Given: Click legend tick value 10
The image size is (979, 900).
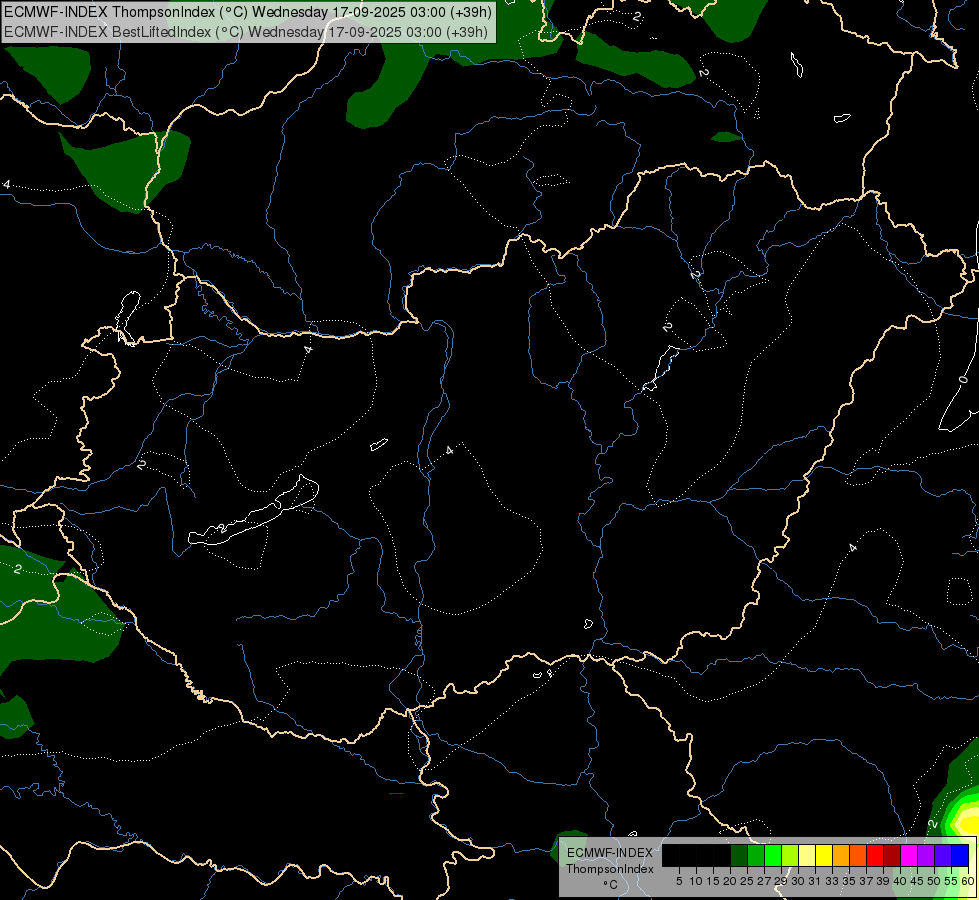Looking at the screenshot, I should (x=696, y=881).
